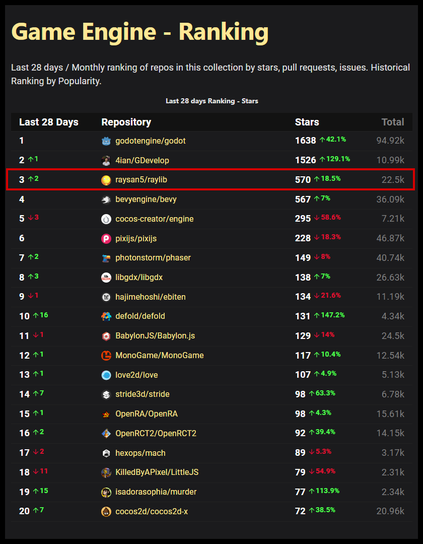Click the bevy engine bird icon
The image size is (423, 544).
click(x=106, y=199)
